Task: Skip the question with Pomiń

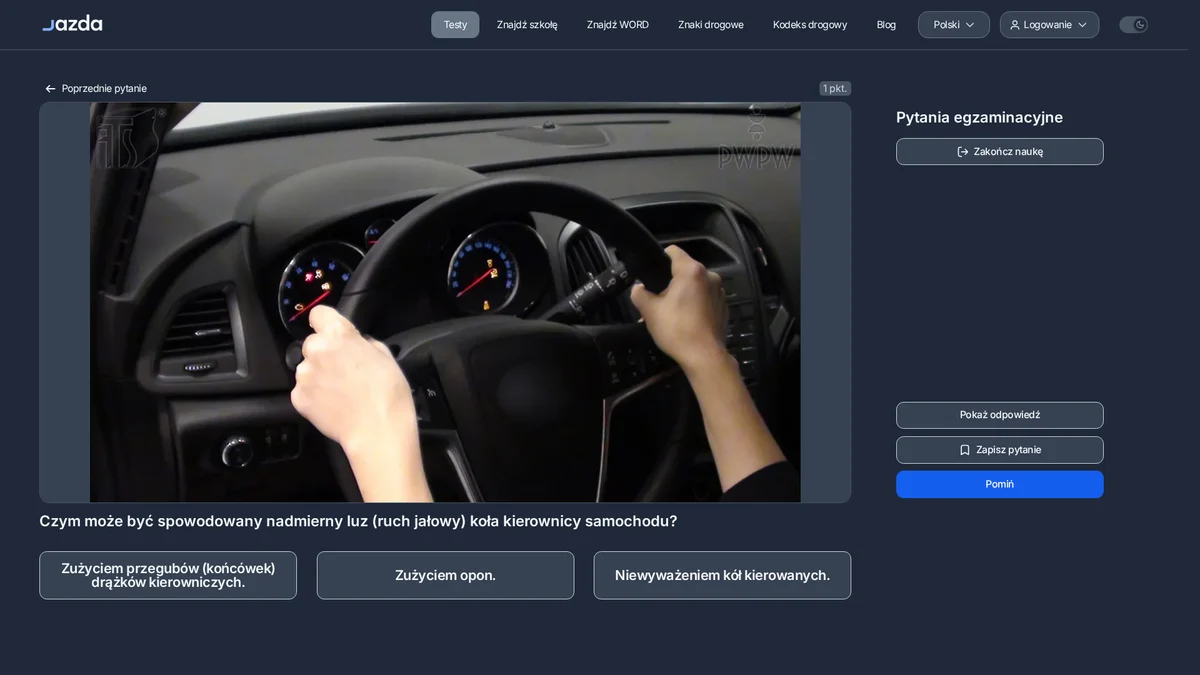Action: (x=1000, y=484)
